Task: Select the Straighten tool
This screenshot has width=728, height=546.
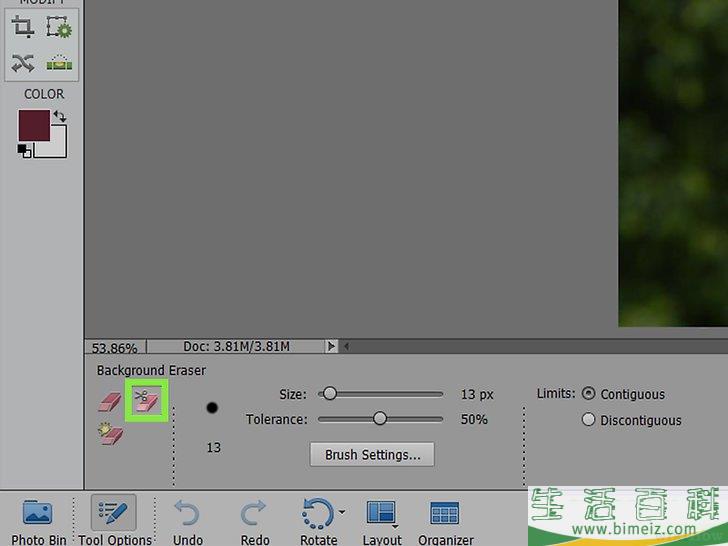Action: tap(59, 63)
